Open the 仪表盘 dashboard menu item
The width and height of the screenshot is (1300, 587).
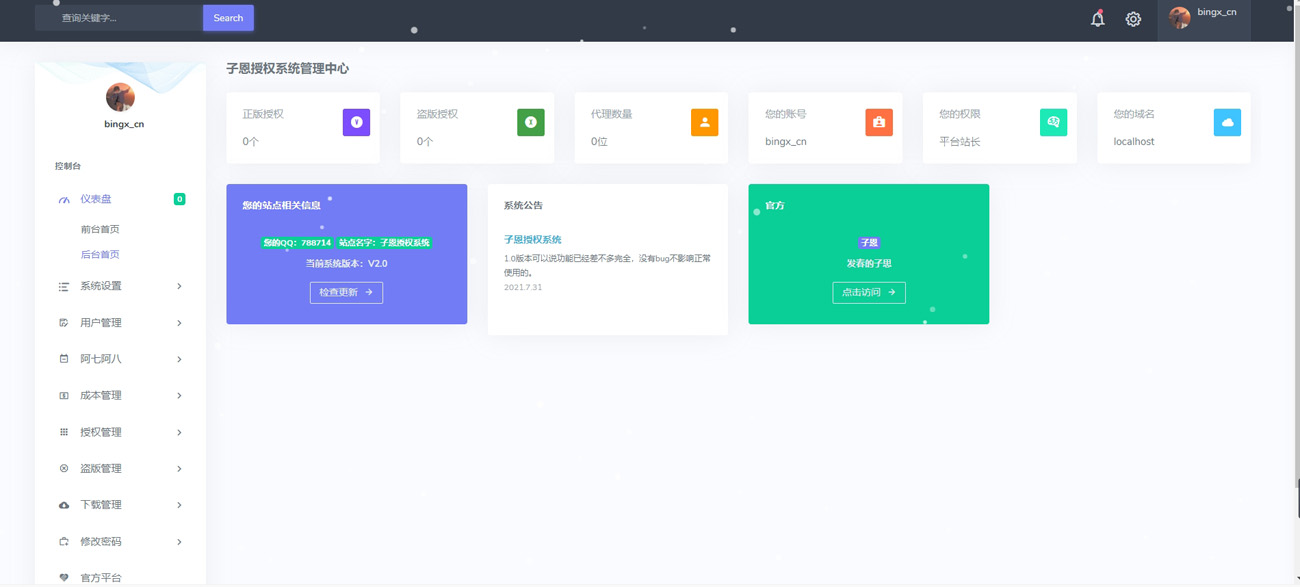(x=97, y=199)
